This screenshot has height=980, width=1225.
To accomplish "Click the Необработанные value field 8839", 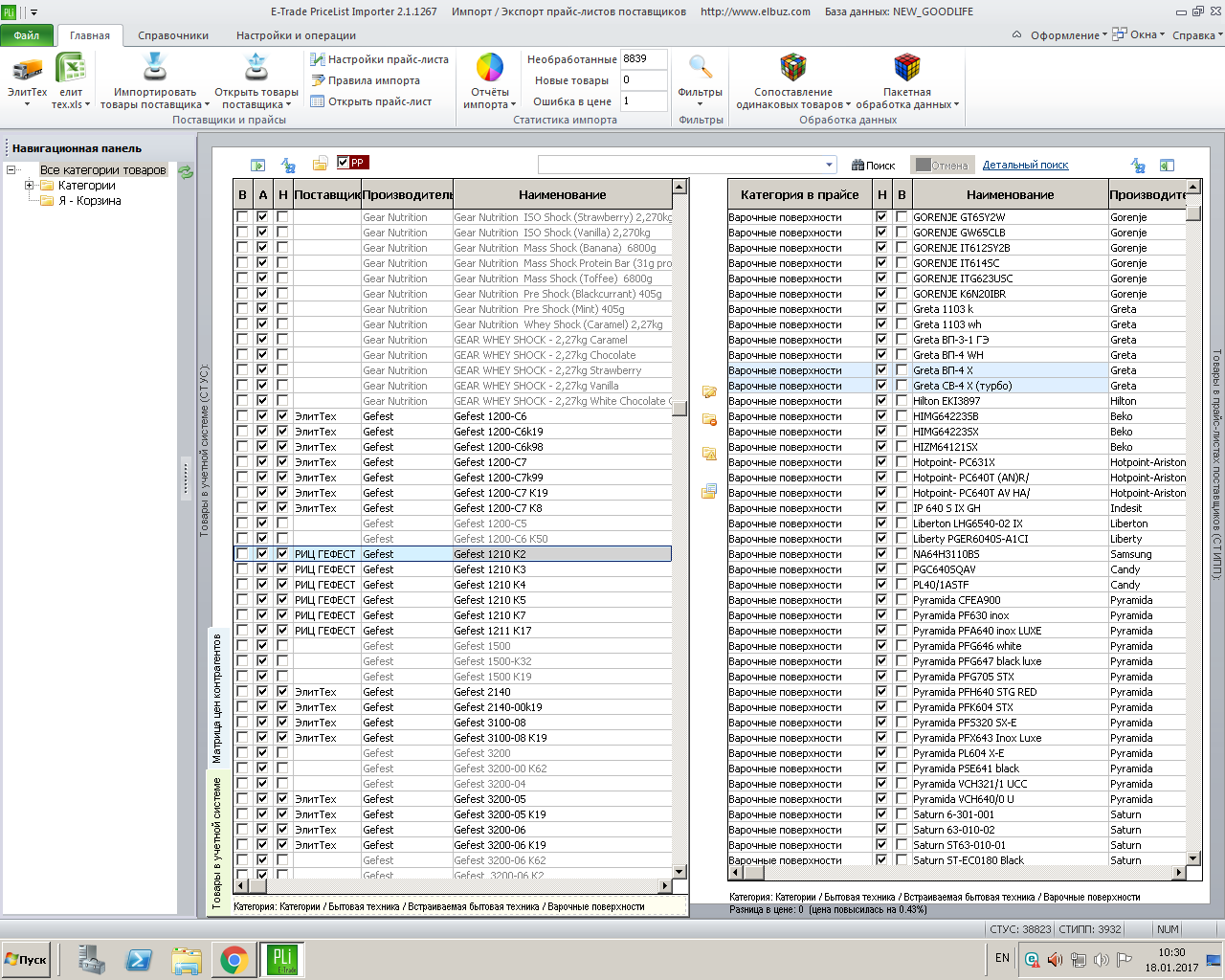I will point(643,59).
